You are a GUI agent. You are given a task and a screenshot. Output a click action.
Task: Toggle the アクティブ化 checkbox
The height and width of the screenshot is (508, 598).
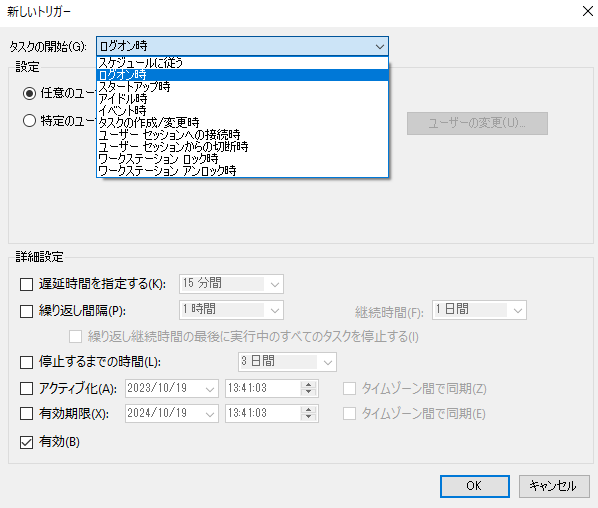(26, 389)
